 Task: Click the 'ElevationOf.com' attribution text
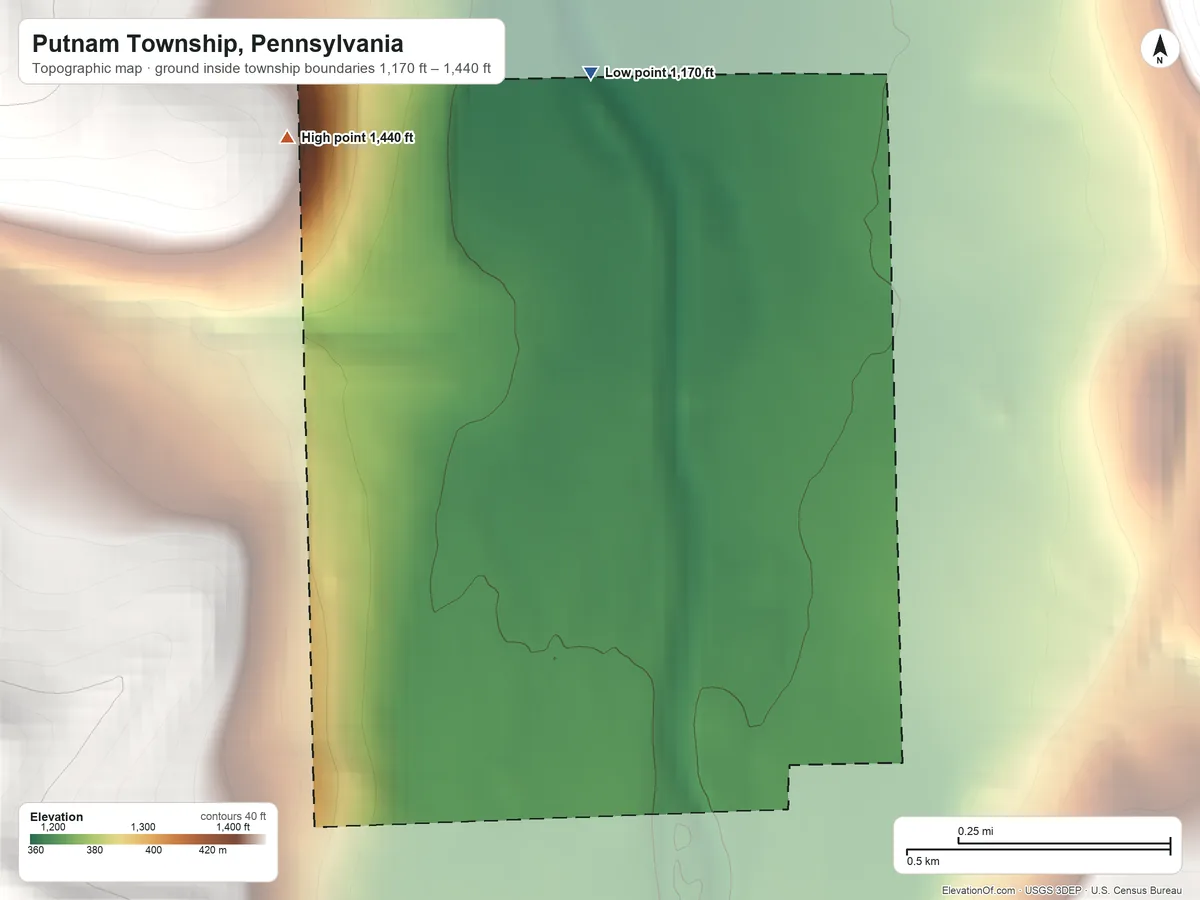click(979, 890)
